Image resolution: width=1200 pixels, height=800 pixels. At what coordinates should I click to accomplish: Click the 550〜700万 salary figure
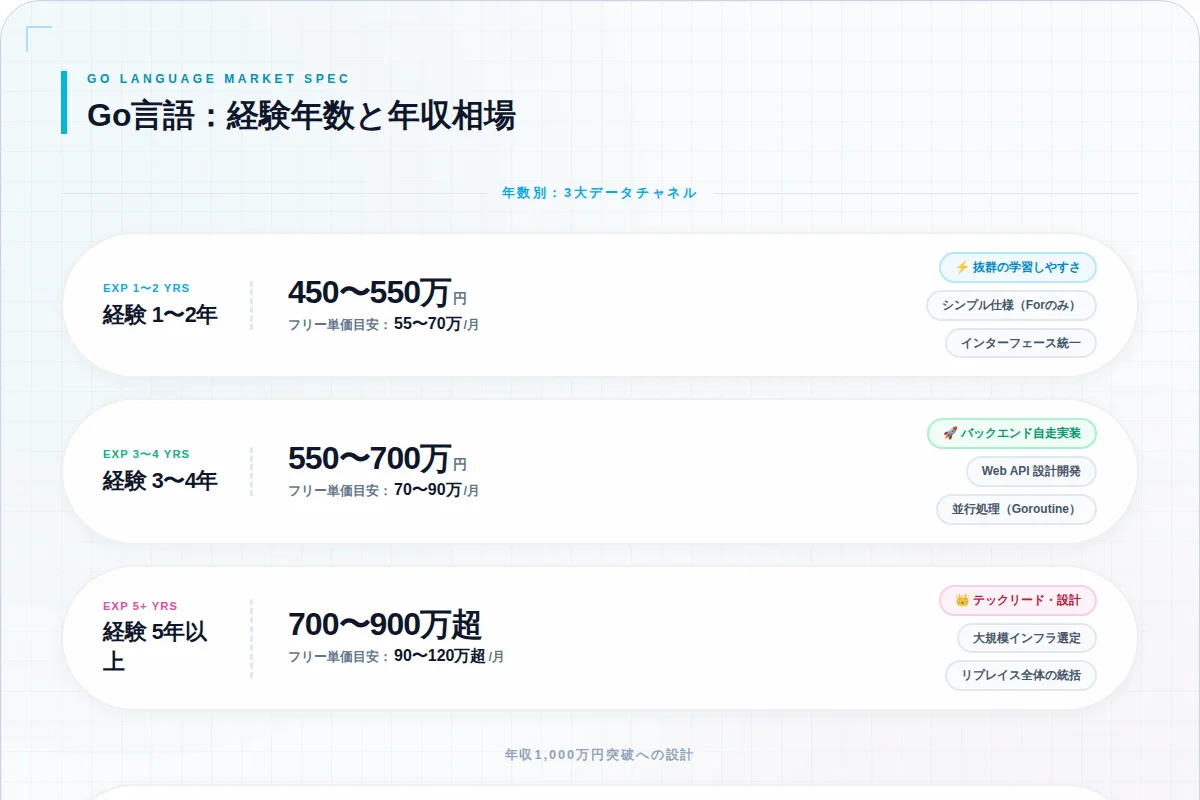coord(370,459)
